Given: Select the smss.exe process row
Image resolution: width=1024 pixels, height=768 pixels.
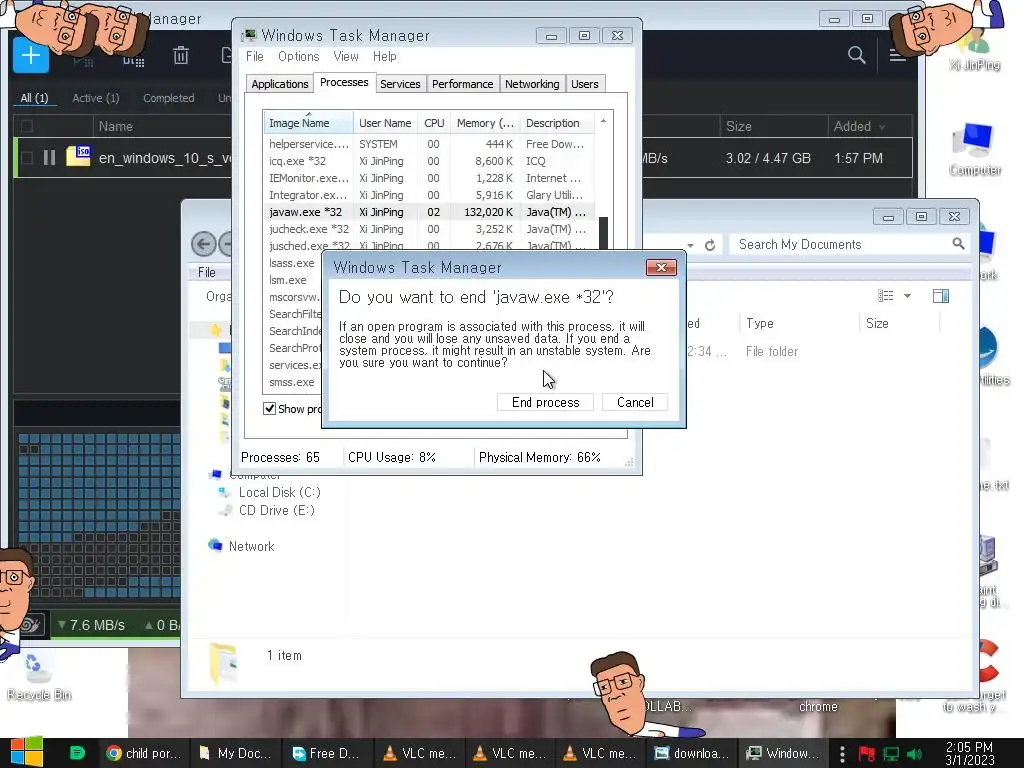Looking at the screenshot, I should pyautogui.click(x=292, y=382).
